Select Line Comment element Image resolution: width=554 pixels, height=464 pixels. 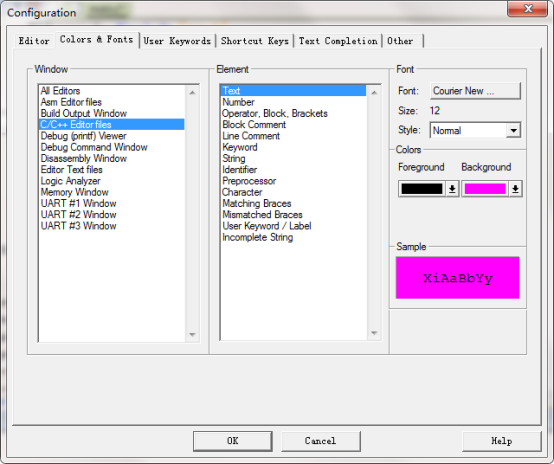(294, 136)
